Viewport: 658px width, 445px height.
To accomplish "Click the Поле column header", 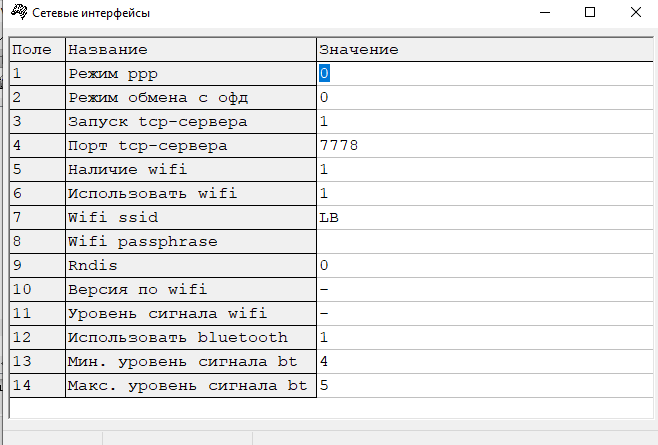I will (x=37, y=50).
